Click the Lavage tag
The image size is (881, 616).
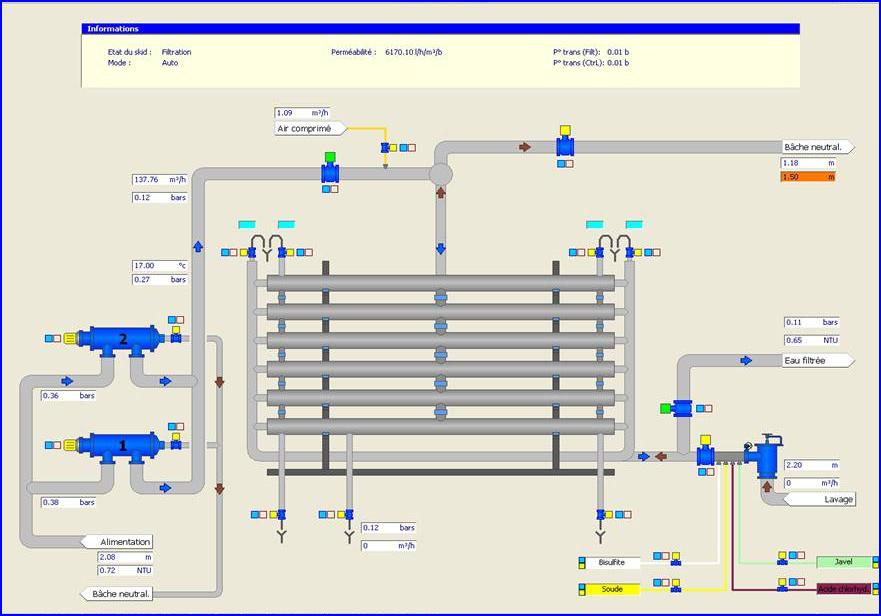coord(820,499)
